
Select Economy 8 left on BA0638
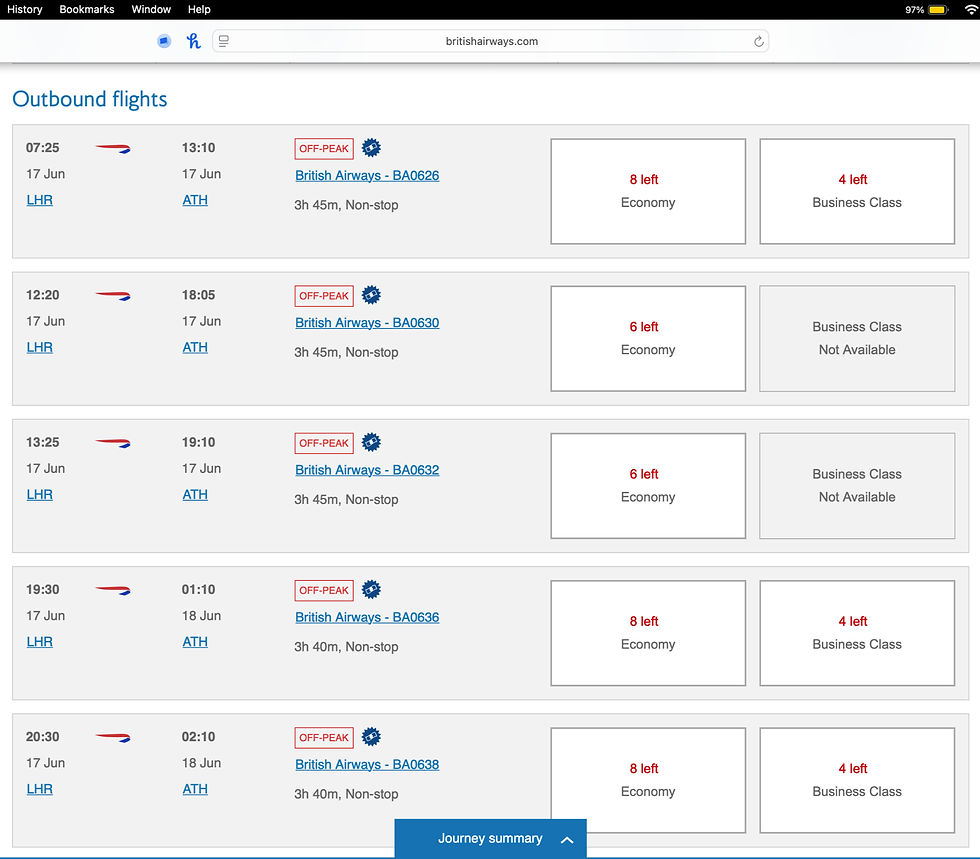[648, 780]
